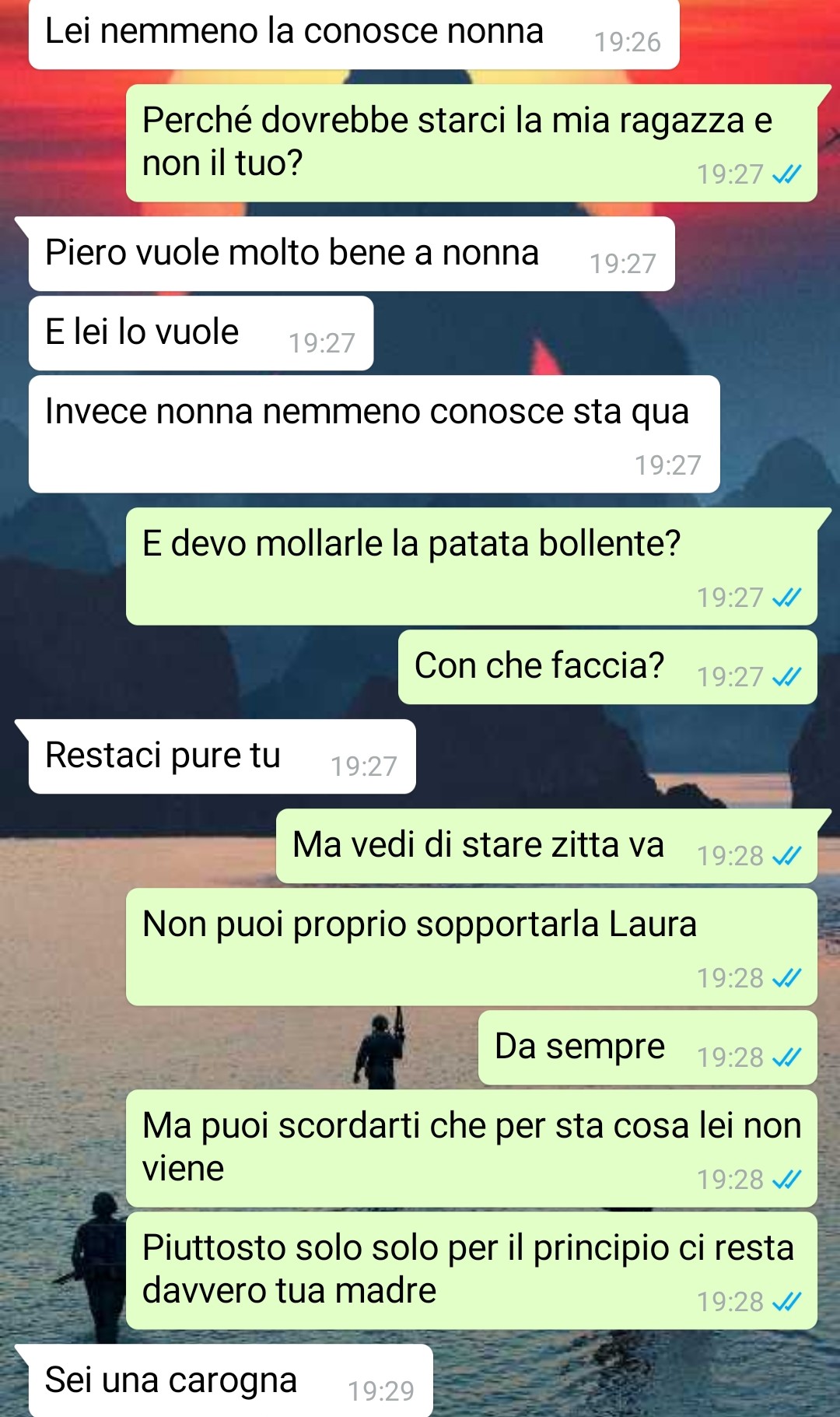Tap the "Da sempre" sent message text

click(x=579, y=1047)
